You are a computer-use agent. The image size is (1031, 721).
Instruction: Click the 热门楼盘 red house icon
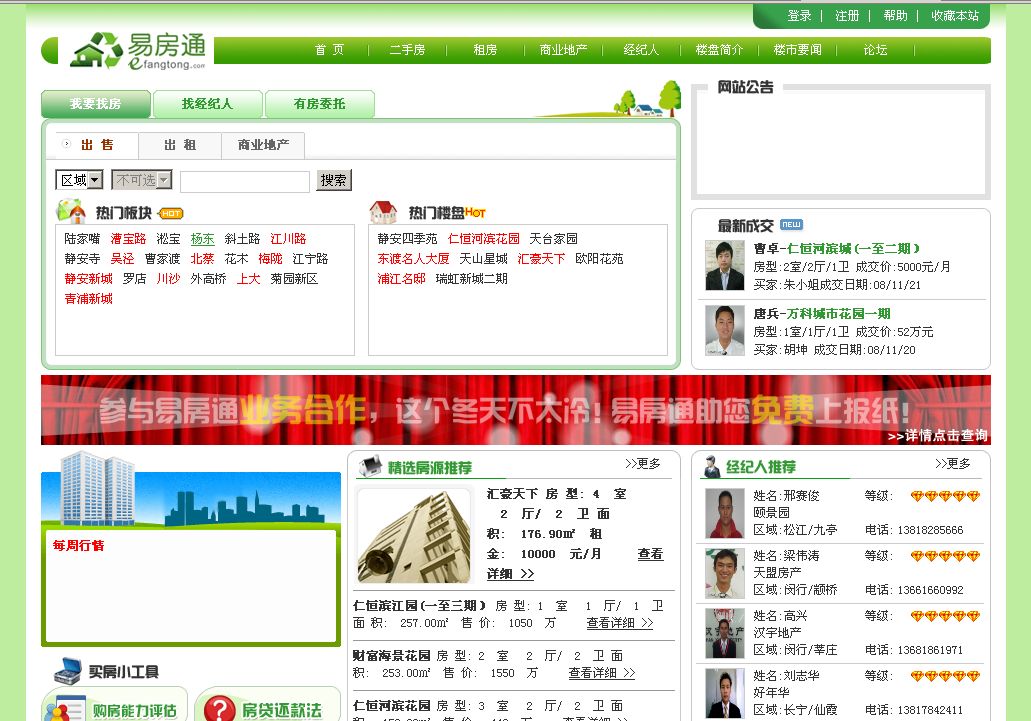[383, 212]
